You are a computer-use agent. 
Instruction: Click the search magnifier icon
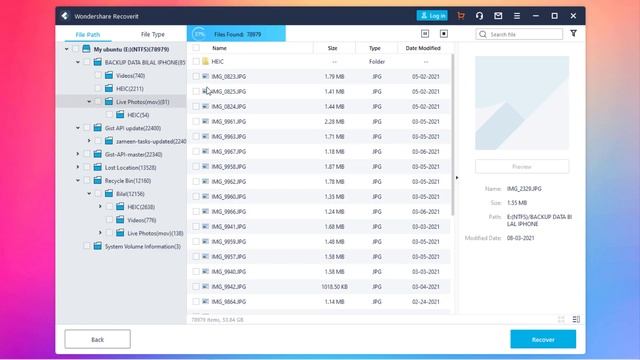483,34
